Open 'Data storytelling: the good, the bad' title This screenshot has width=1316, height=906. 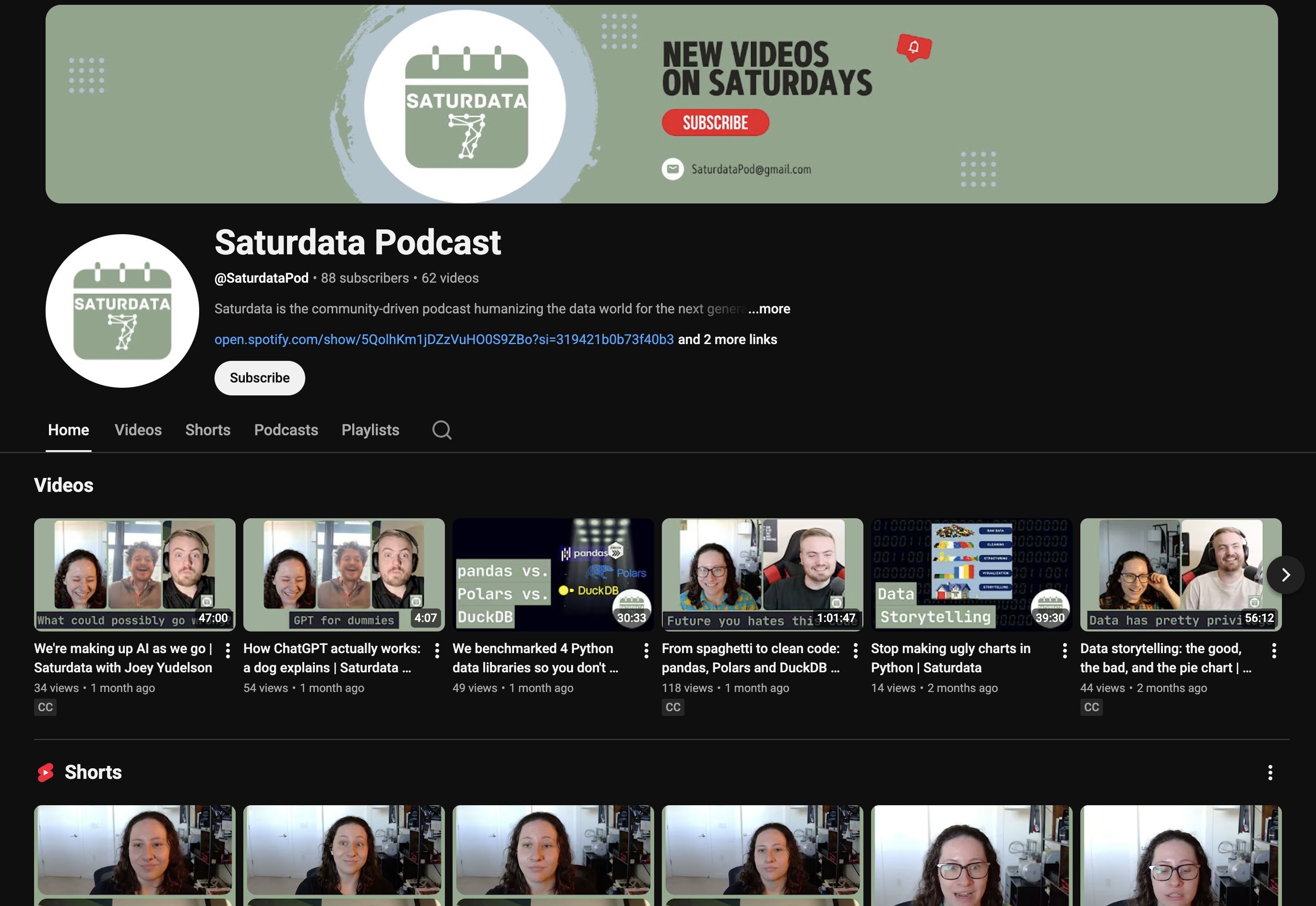pos(1166,658)
